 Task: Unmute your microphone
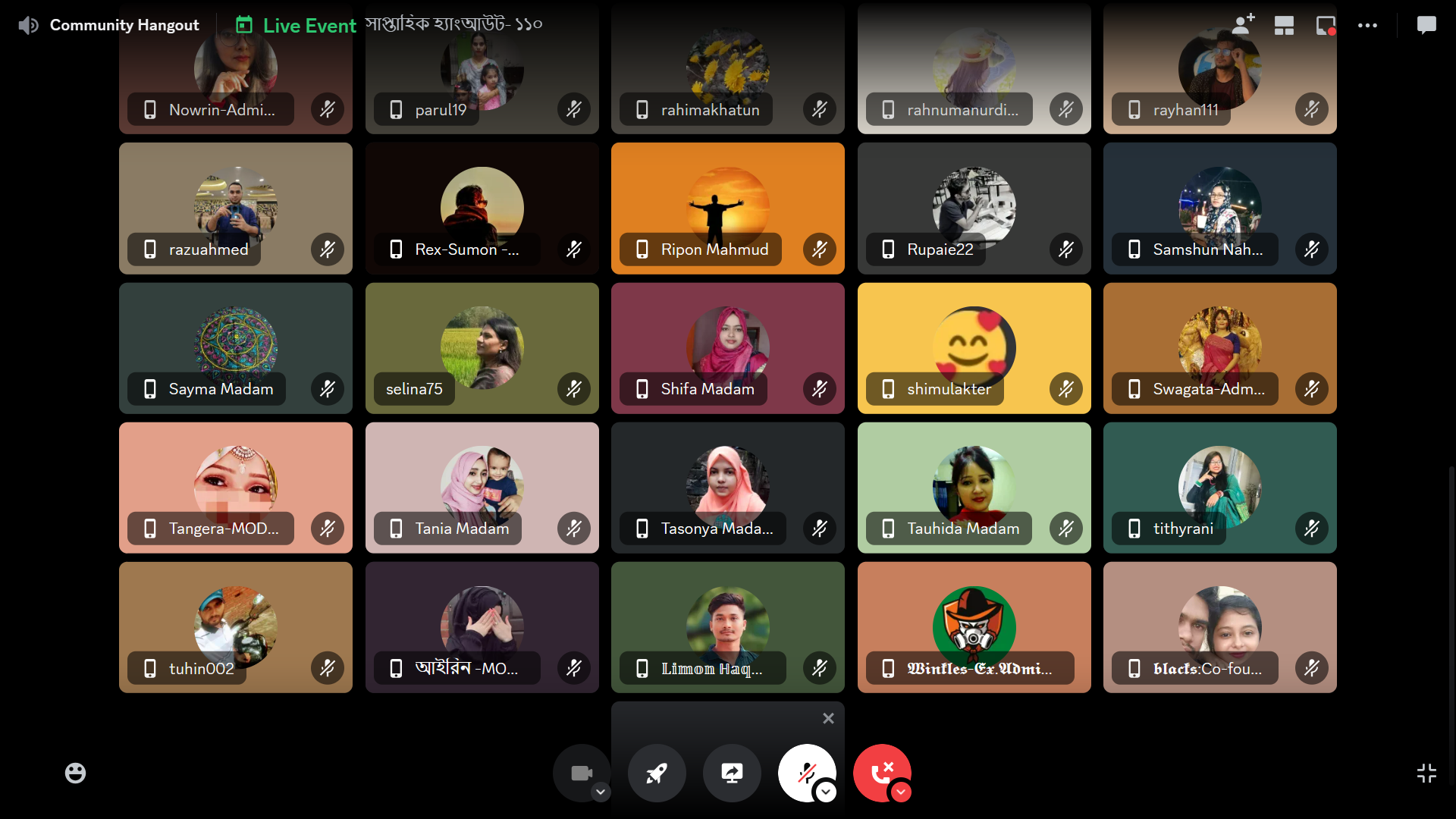coord(805,771)
